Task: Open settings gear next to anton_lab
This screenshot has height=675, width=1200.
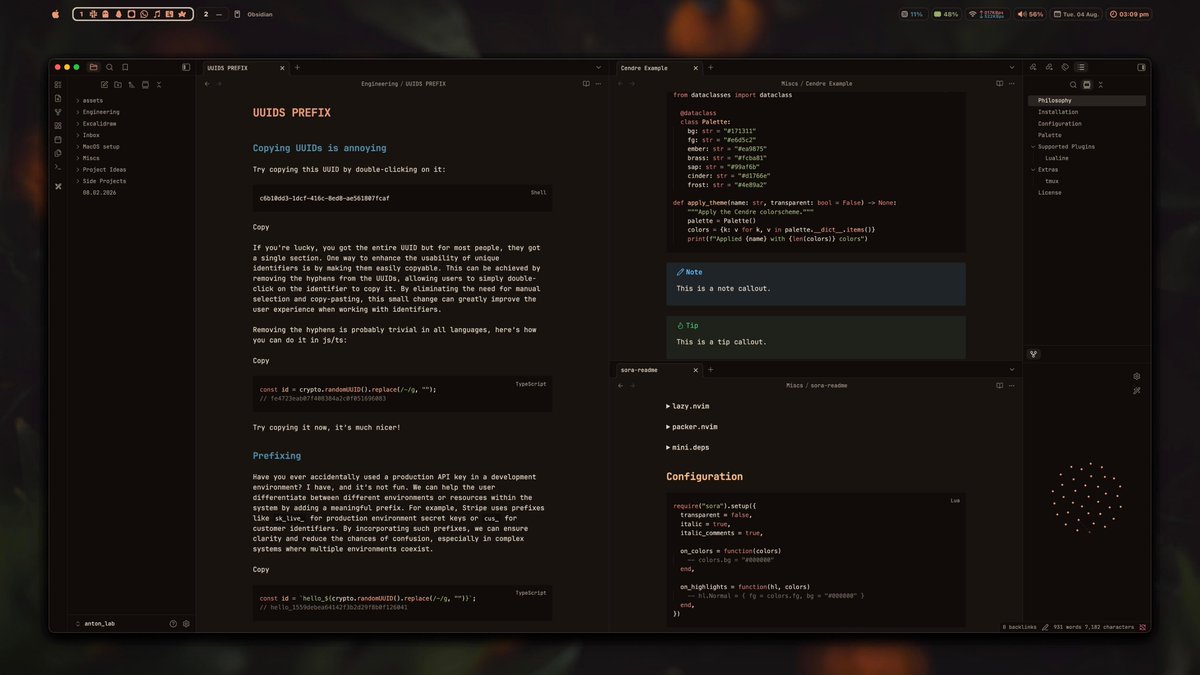Action: click(186, 623)
